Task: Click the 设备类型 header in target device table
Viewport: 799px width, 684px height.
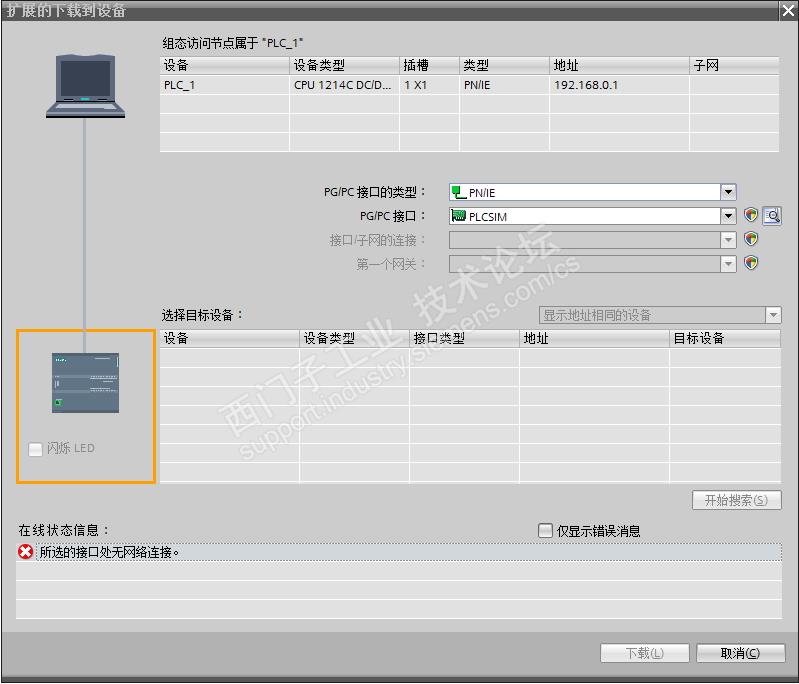Action: pyautogui.click(x=354, y=338)
